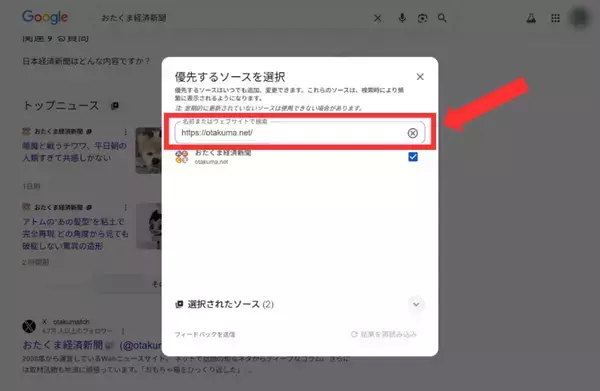Click 結果を再読み込み reload button
Screen dimensions: 600x391
click(x=383, y=334)
